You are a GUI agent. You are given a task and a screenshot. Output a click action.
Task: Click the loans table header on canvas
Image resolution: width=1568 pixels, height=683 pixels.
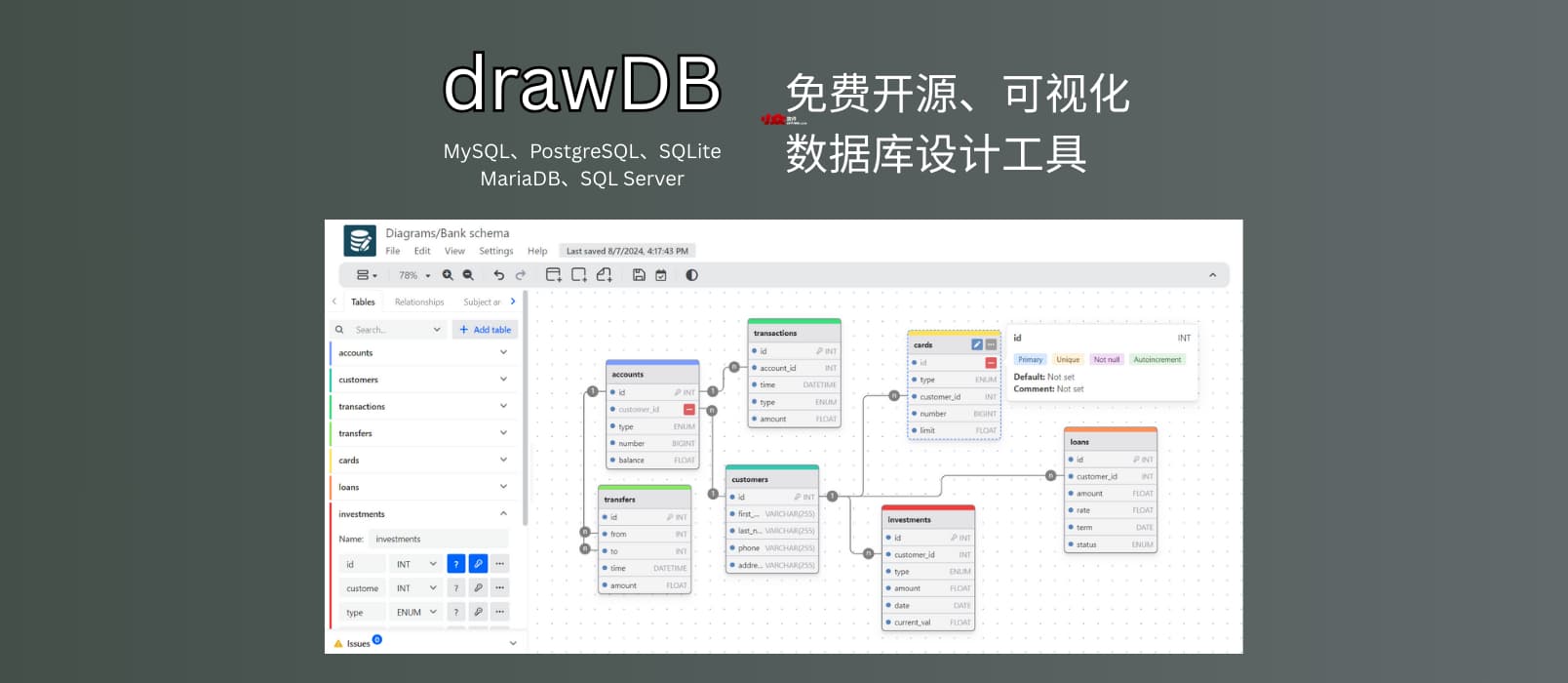click(1111, 441)
